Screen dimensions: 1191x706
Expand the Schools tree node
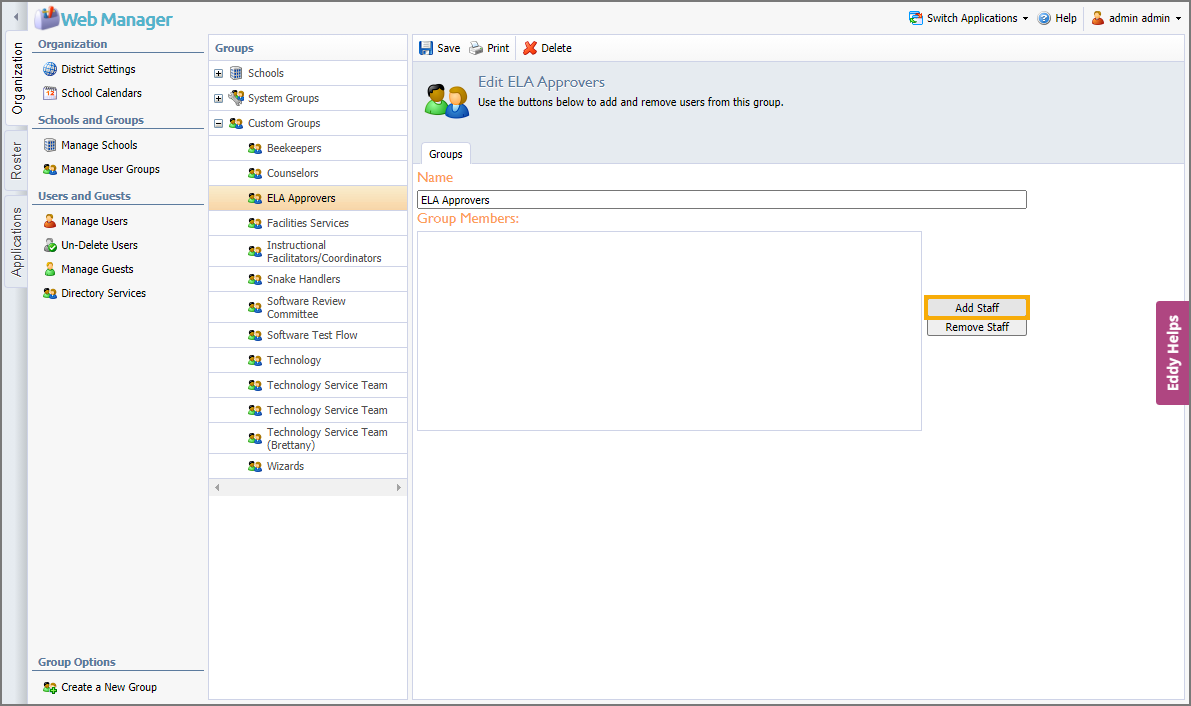219,74
